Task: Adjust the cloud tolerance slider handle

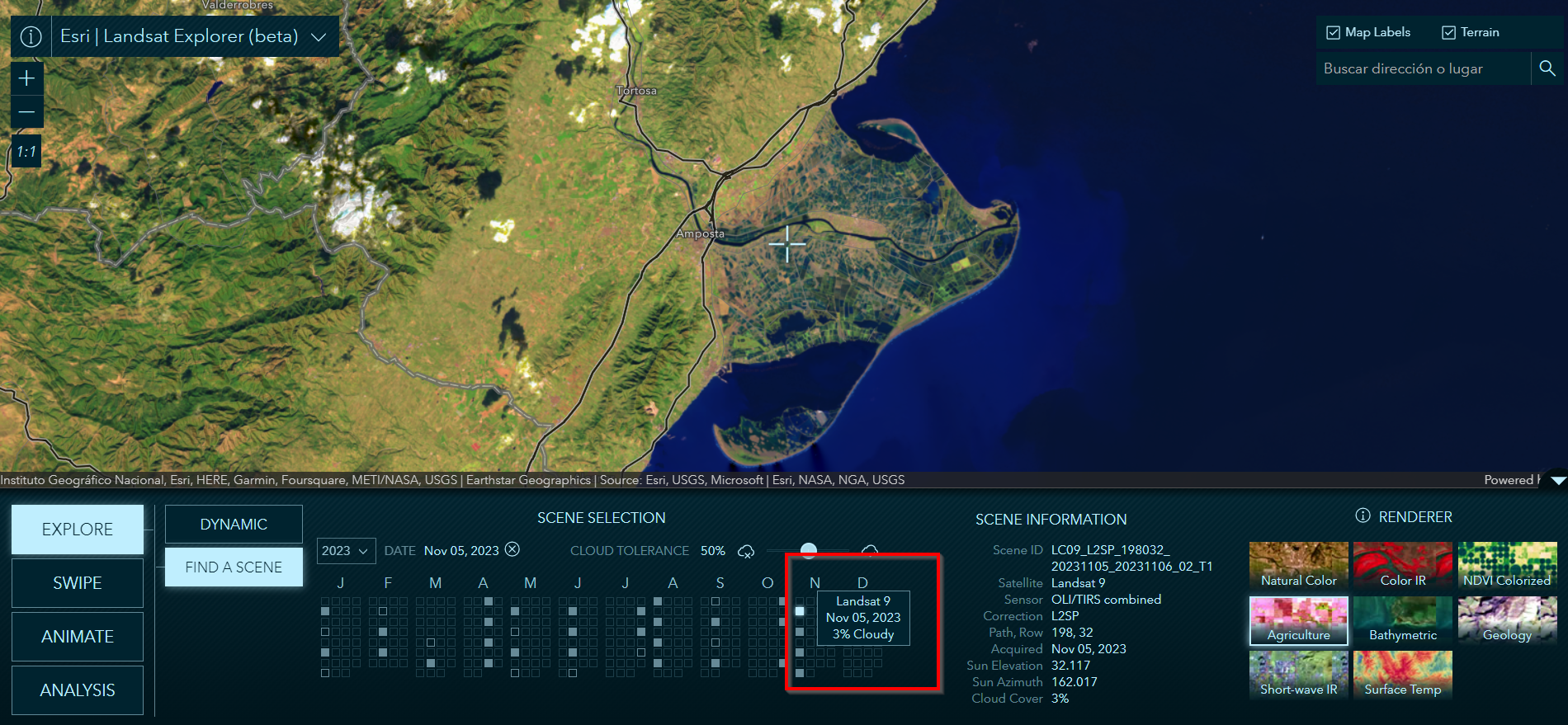Action: (809, 550)
